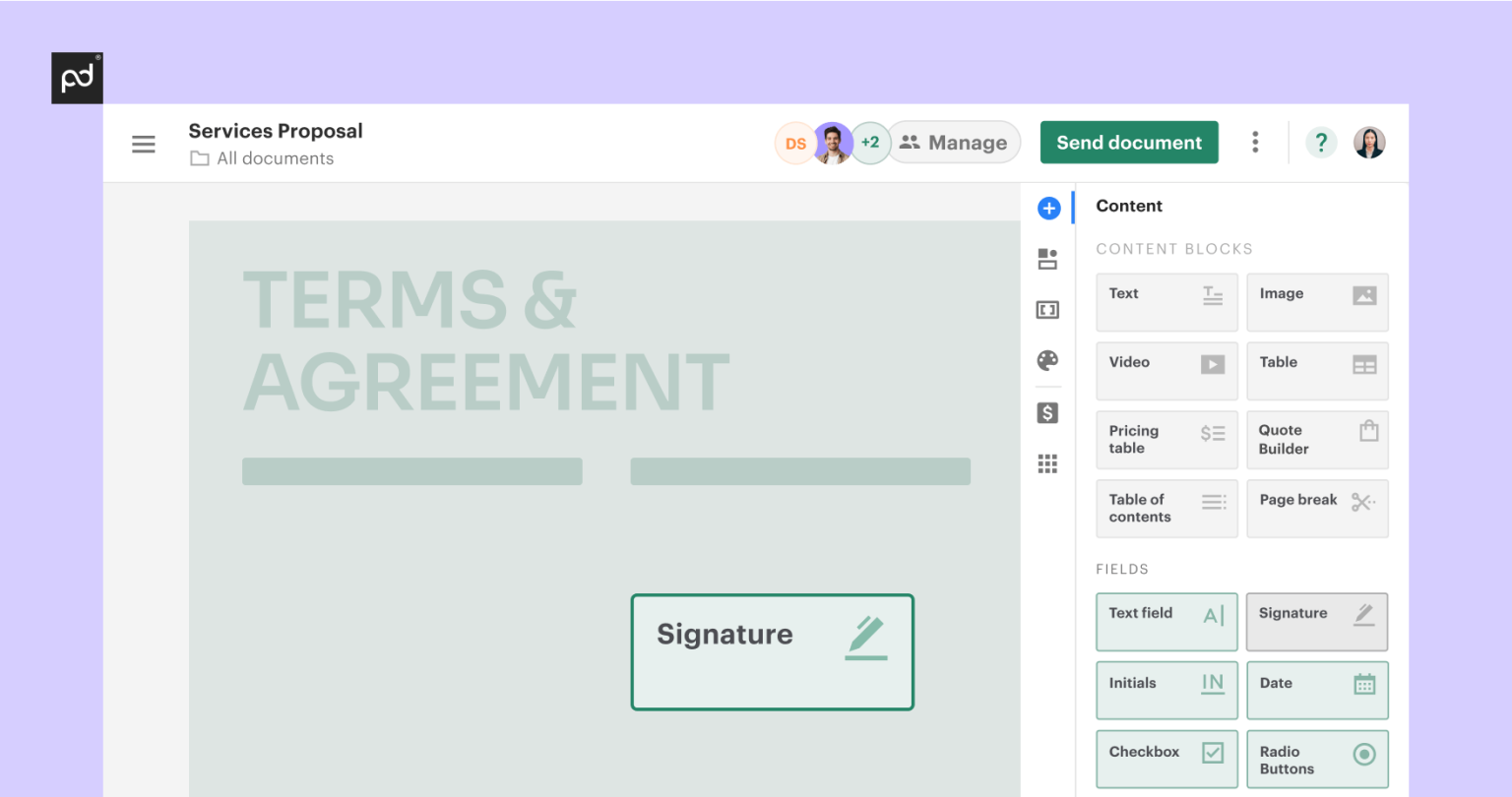Click the Send document button
1512x797 pixels.
pos(1129,142)
